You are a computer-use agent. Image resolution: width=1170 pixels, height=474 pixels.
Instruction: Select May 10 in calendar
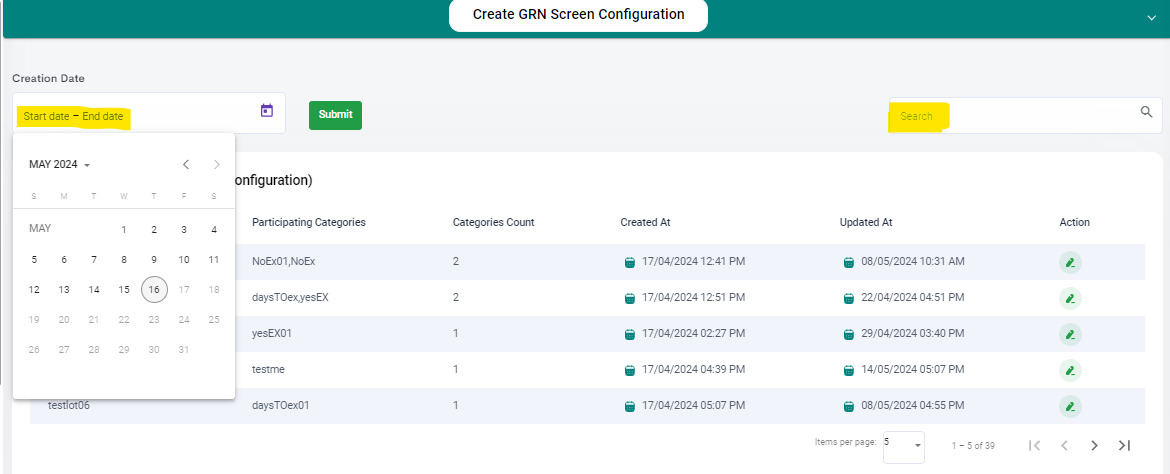(x=184, y=260)
